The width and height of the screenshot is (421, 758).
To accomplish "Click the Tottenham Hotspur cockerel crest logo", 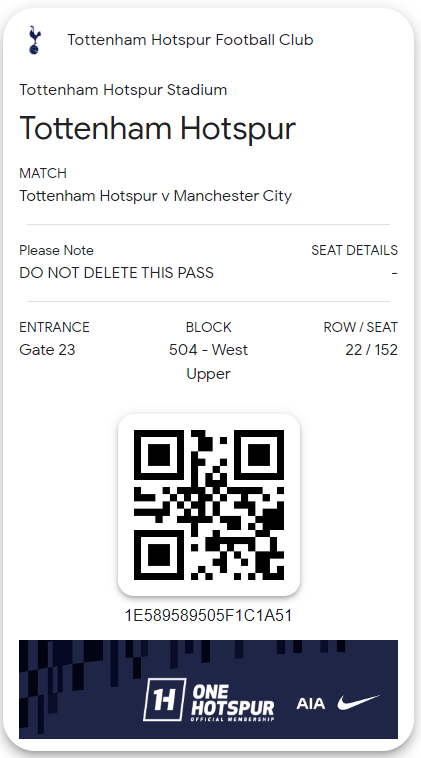I will (34, 40).
